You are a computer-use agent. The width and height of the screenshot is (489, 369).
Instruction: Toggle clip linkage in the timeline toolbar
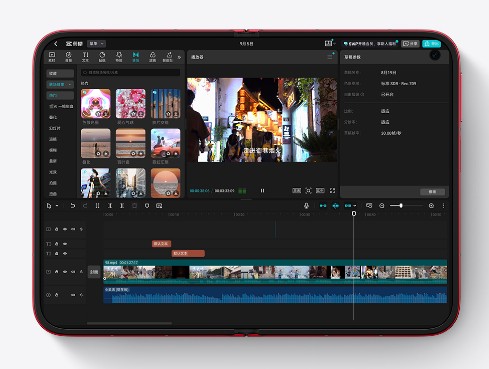348,206
